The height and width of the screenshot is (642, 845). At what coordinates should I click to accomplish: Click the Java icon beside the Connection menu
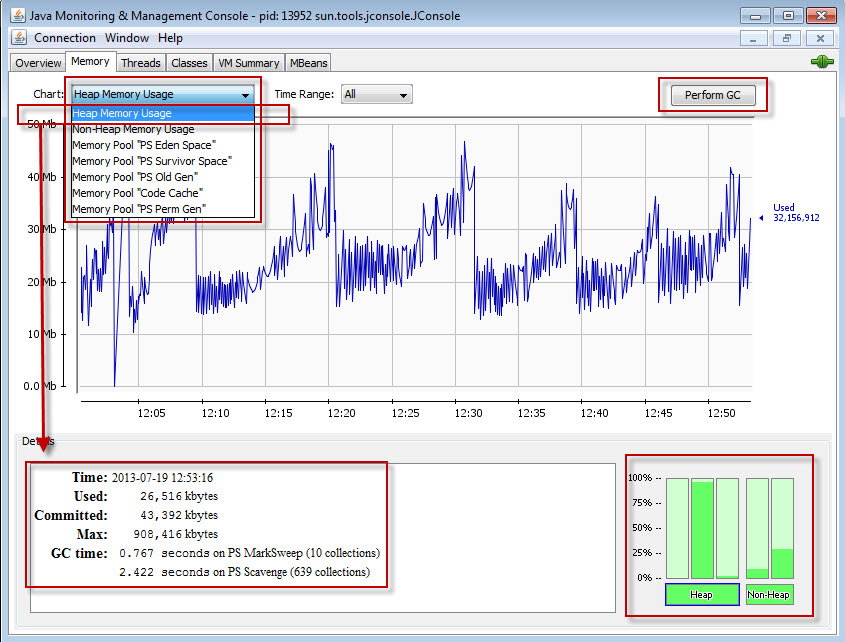[19, 38]
